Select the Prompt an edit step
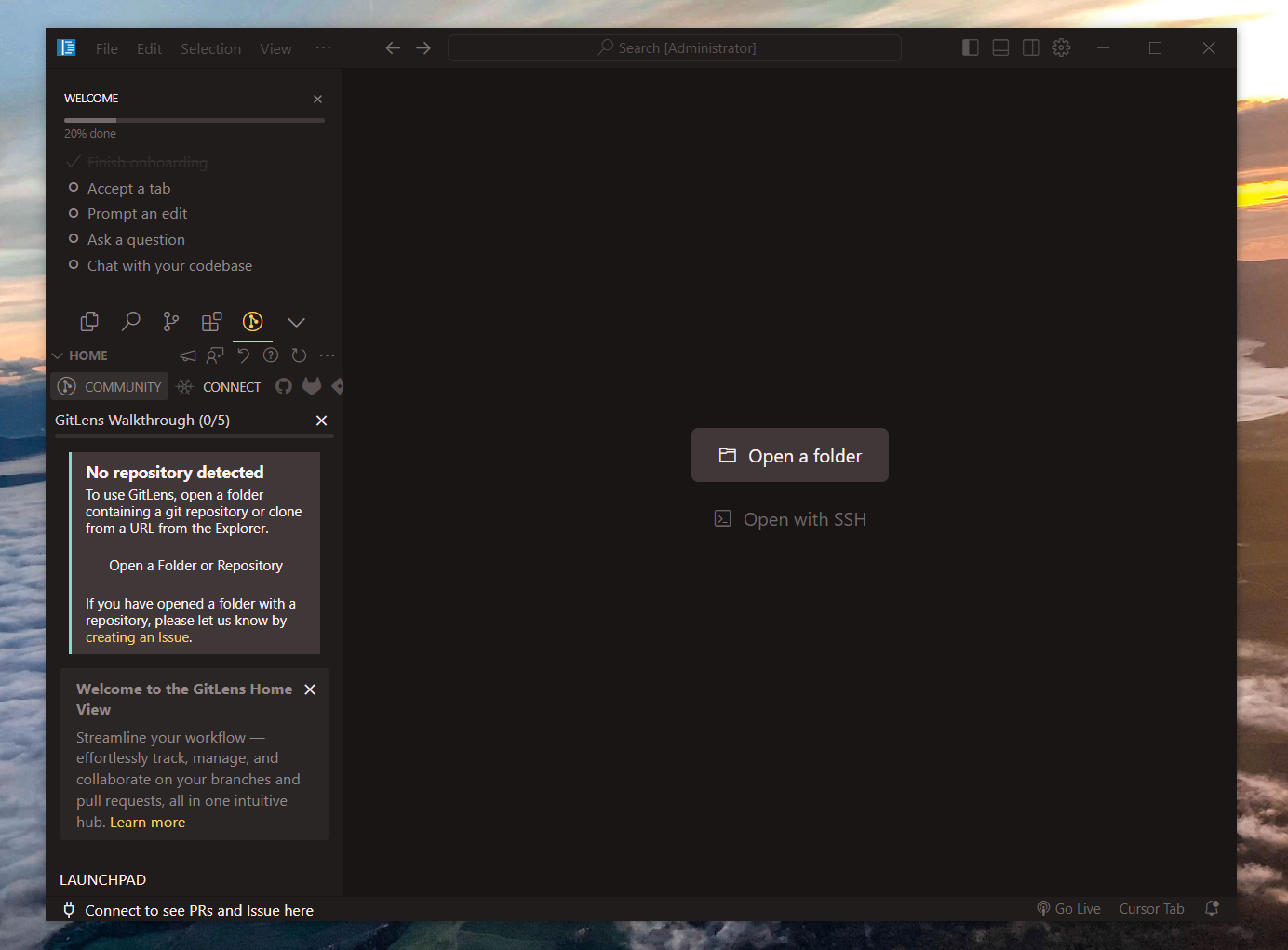1288x950 pixels. [137, 213]
